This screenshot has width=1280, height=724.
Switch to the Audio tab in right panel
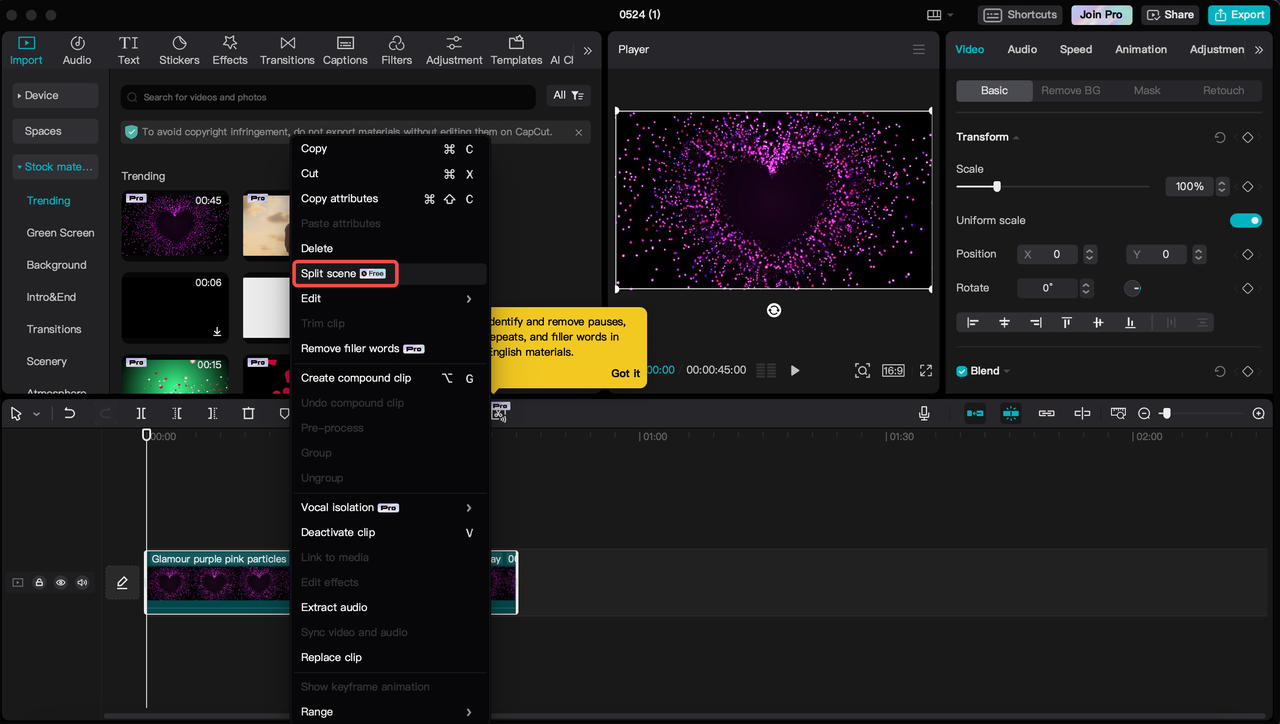(x=1022, y=49)
